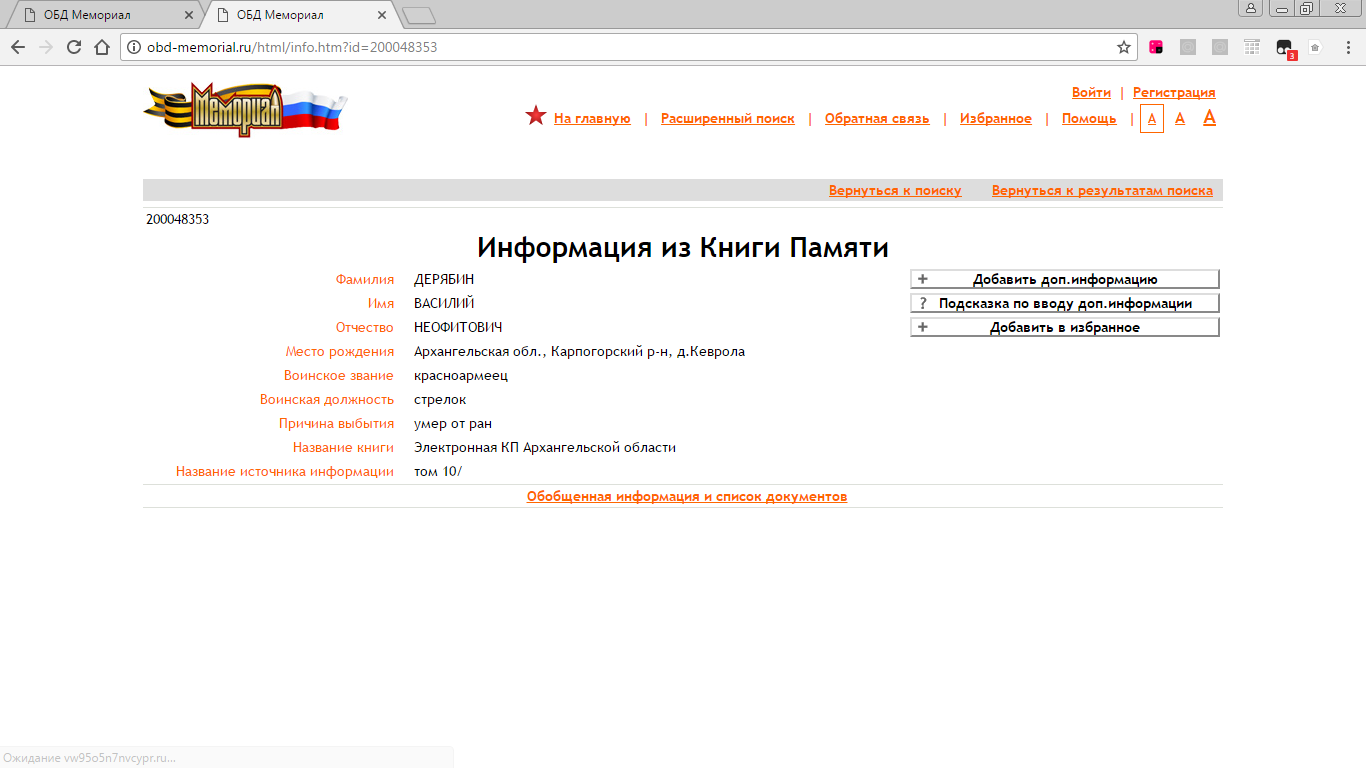Open the Регистрация link
Viewport: 1366px width, 768px height.
click(1174, 92)
